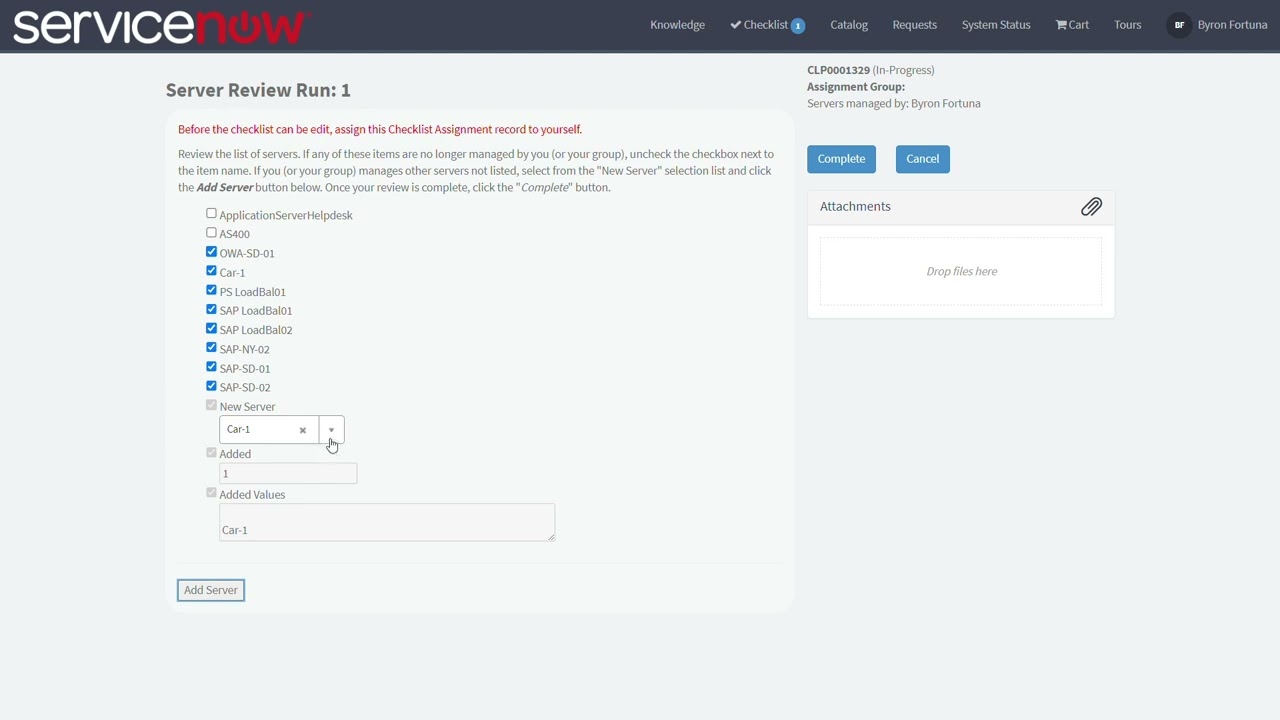
Task: Click the Cancel button
Action: (x=922, y=158)
